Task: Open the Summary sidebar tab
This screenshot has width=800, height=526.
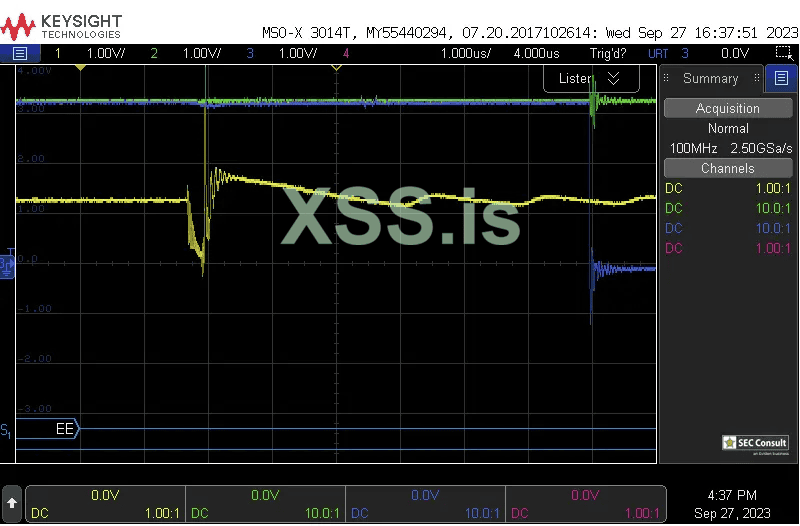Action: [710, 79]
